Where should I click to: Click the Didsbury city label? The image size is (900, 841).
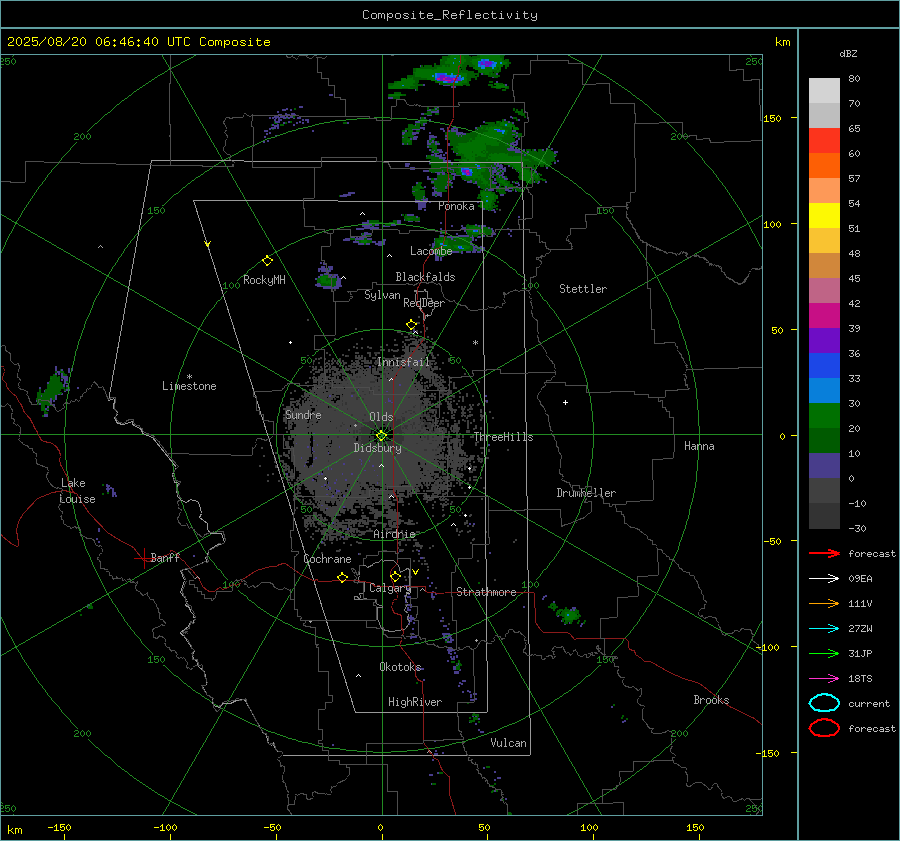(377, 448)
